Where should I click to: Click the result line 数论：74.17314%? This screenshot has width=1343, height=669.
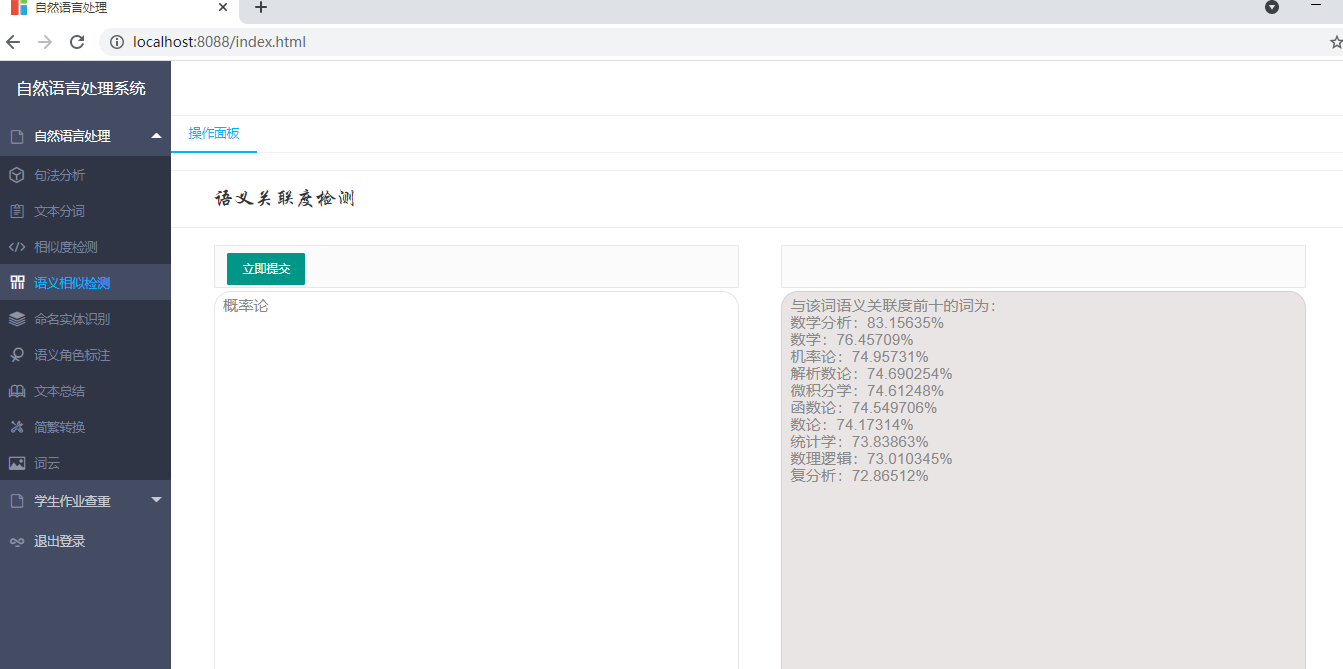click(852, 425)
